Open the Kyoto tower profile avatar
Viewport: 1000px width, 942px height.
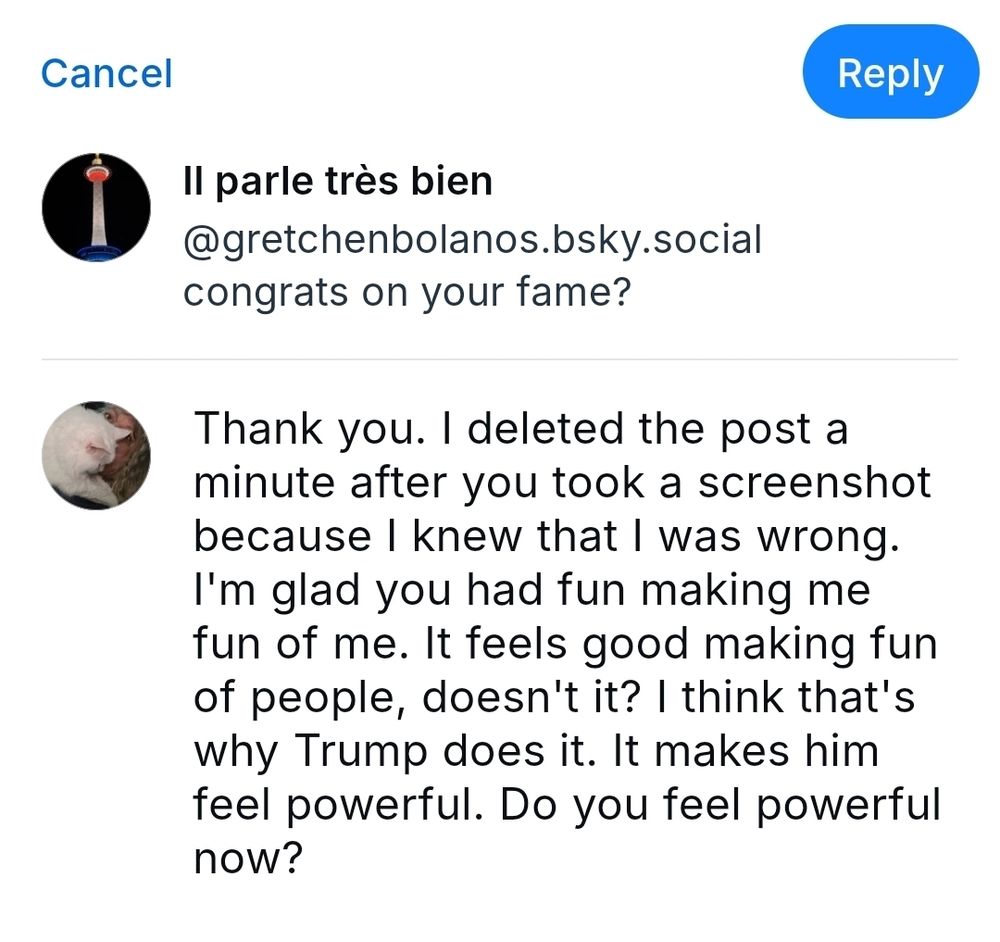pyautogui.click(x=96, y=207)
